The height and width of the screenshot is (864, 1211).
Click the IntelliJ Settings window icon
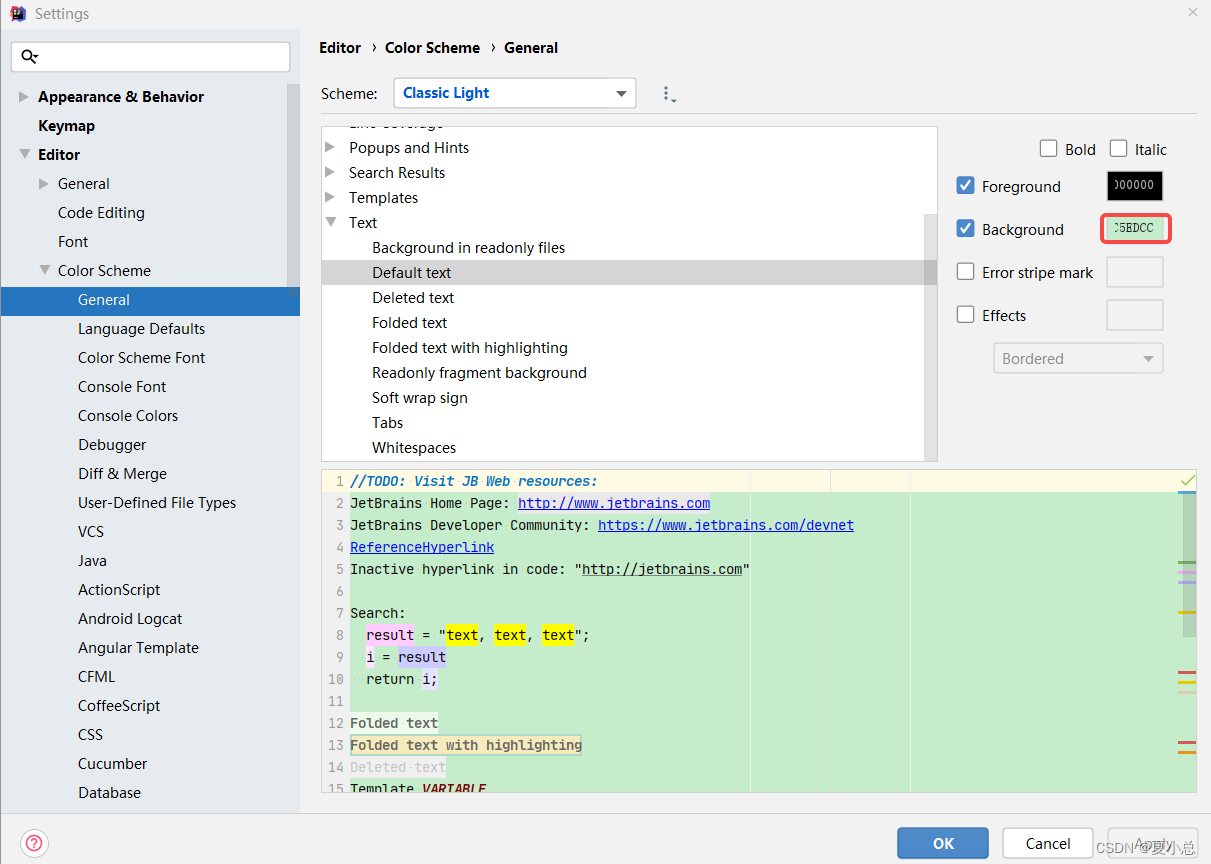pos(18,14)
